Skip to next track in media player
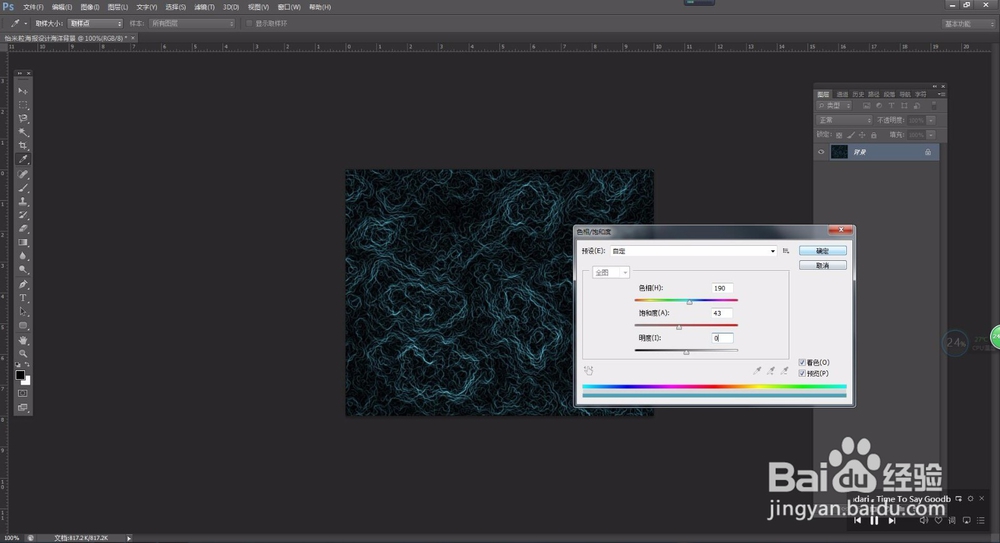Image resolution: width=1000 pixels, height=543 pixels. pyautogui.click(x=892, y=521)
